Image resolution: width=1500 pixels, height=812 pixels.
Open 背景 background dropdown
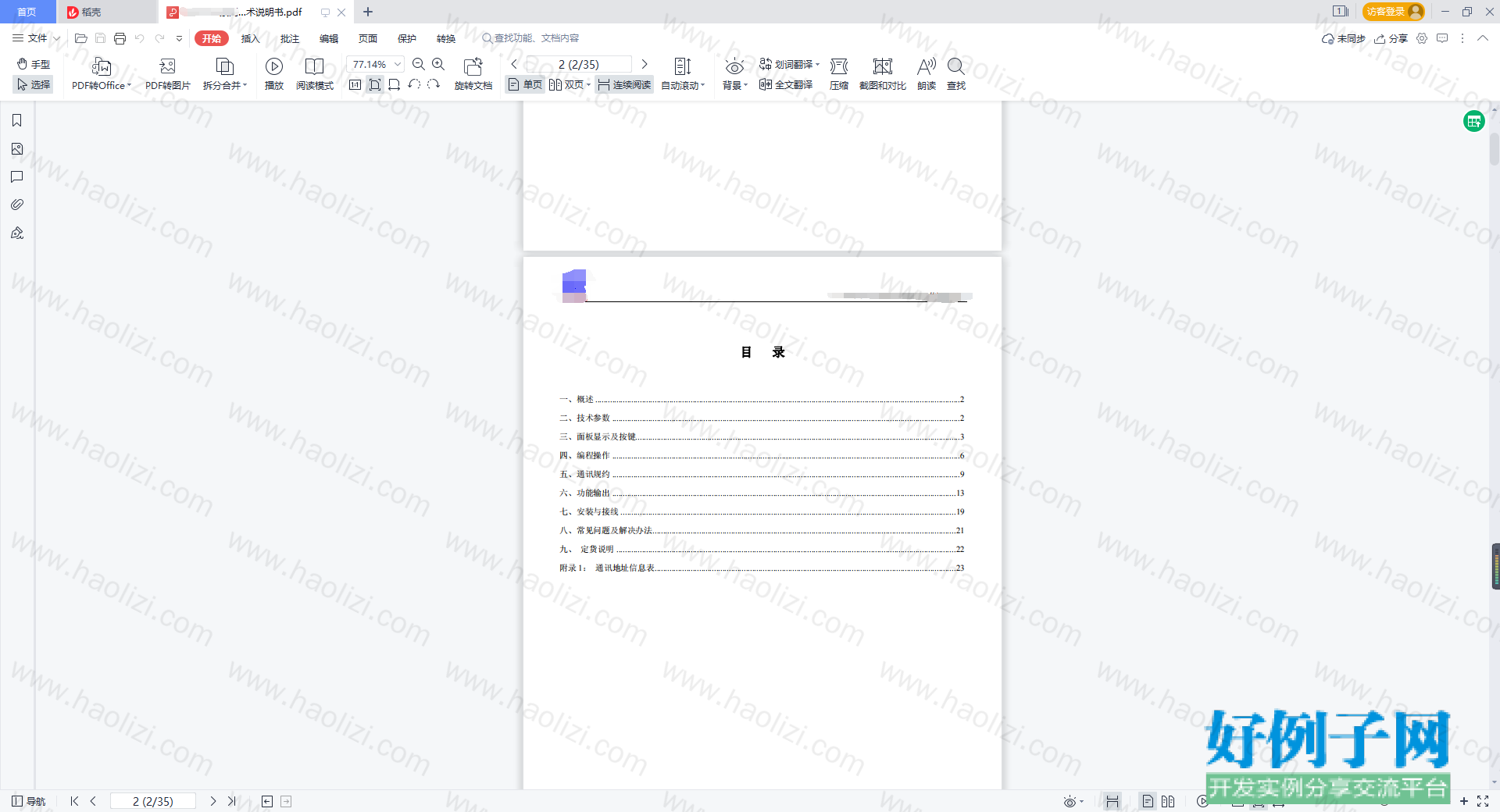[734, 74]
